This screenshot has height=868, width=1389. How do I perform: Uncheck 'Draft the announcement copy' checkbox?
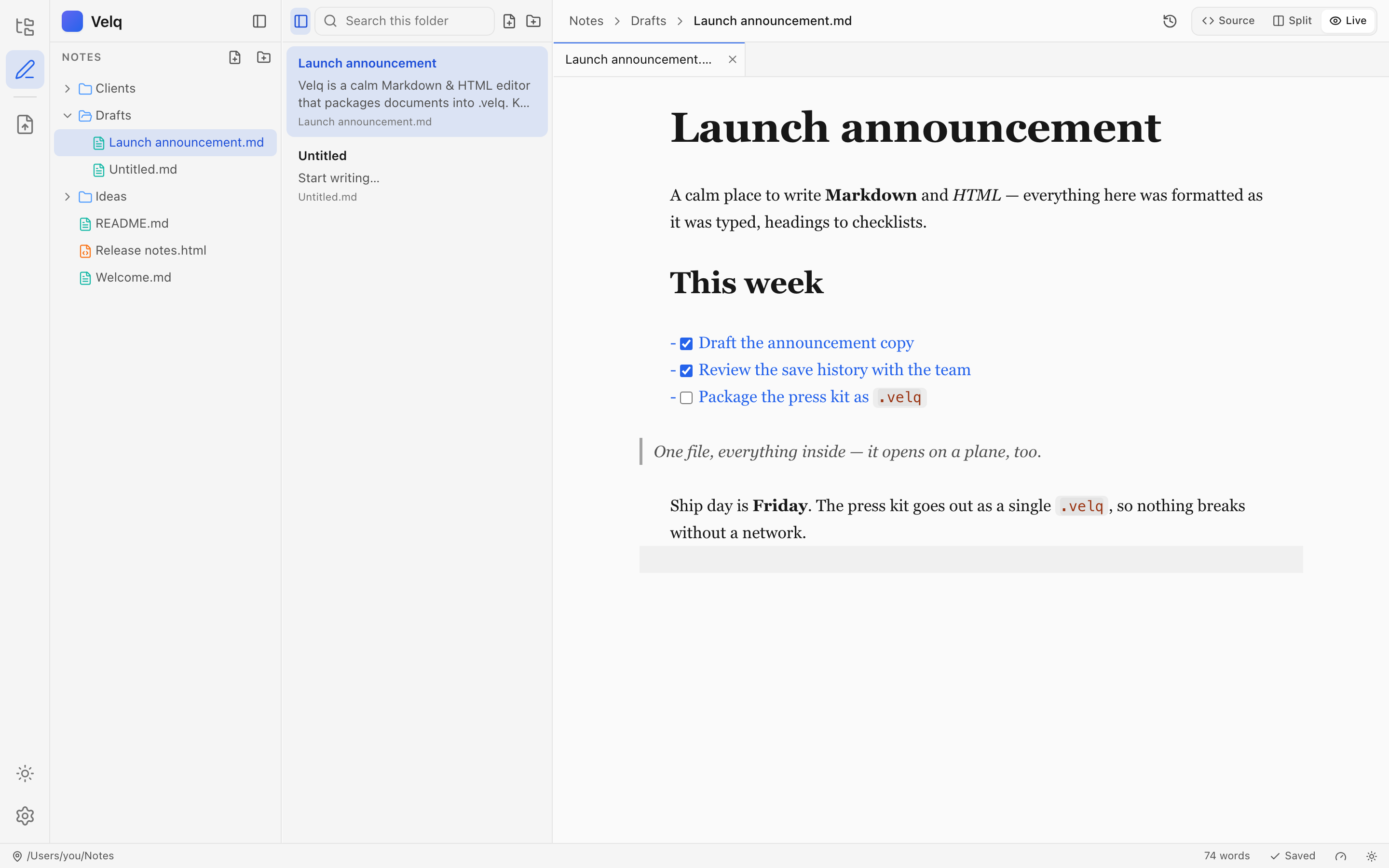pyautogui.click(x=686, y=344)
